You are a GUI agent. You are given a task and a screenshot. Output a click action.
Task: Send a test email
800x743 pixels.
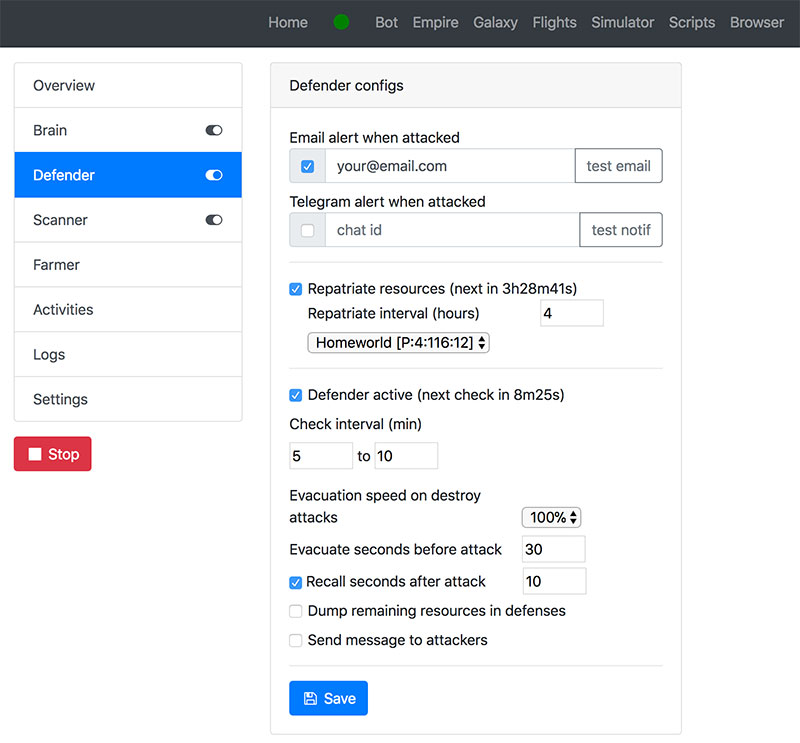[x=618, y=166]
